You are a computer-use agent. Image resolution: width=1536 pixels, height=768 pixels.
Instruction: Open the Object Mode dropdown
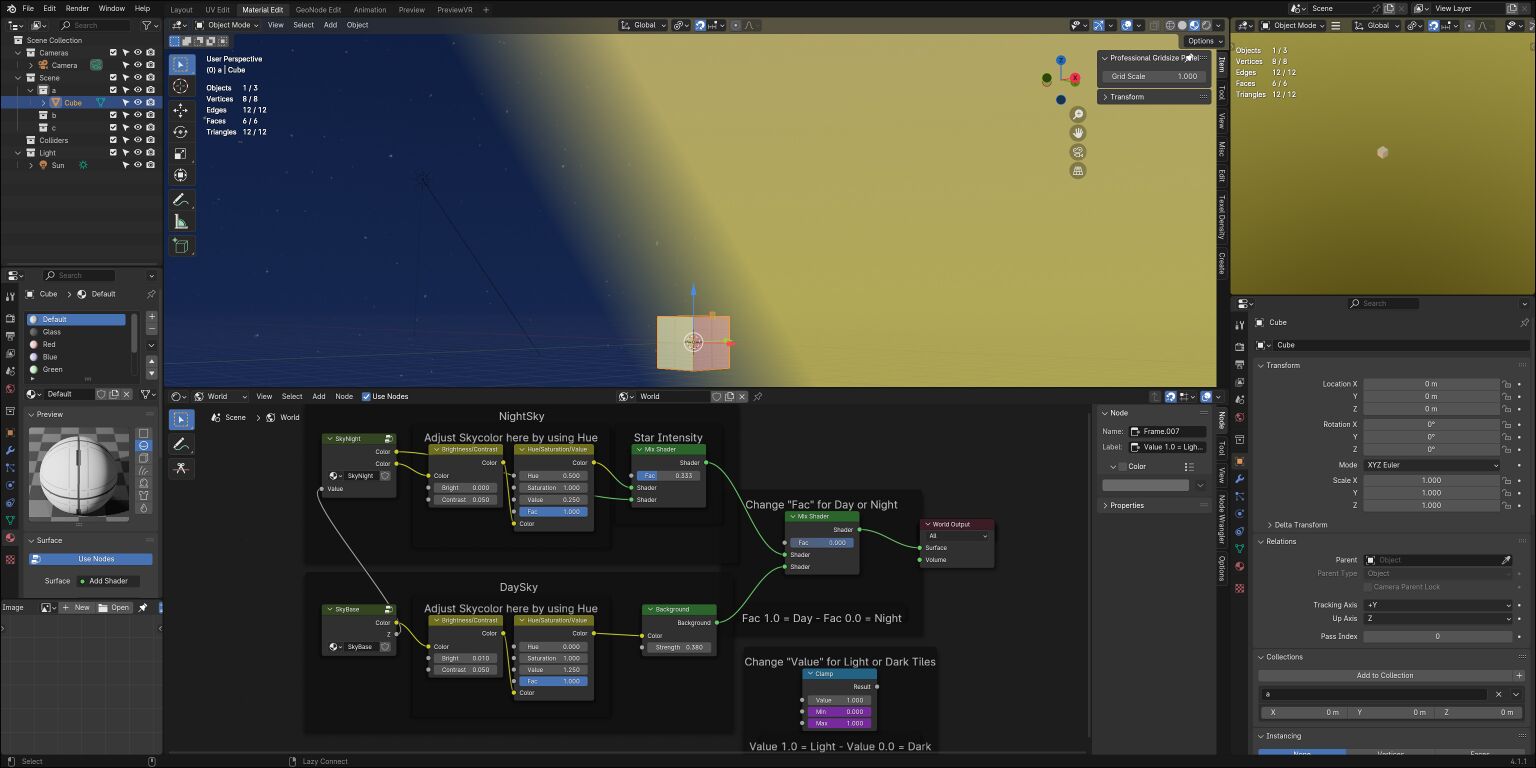click(228, 25)
